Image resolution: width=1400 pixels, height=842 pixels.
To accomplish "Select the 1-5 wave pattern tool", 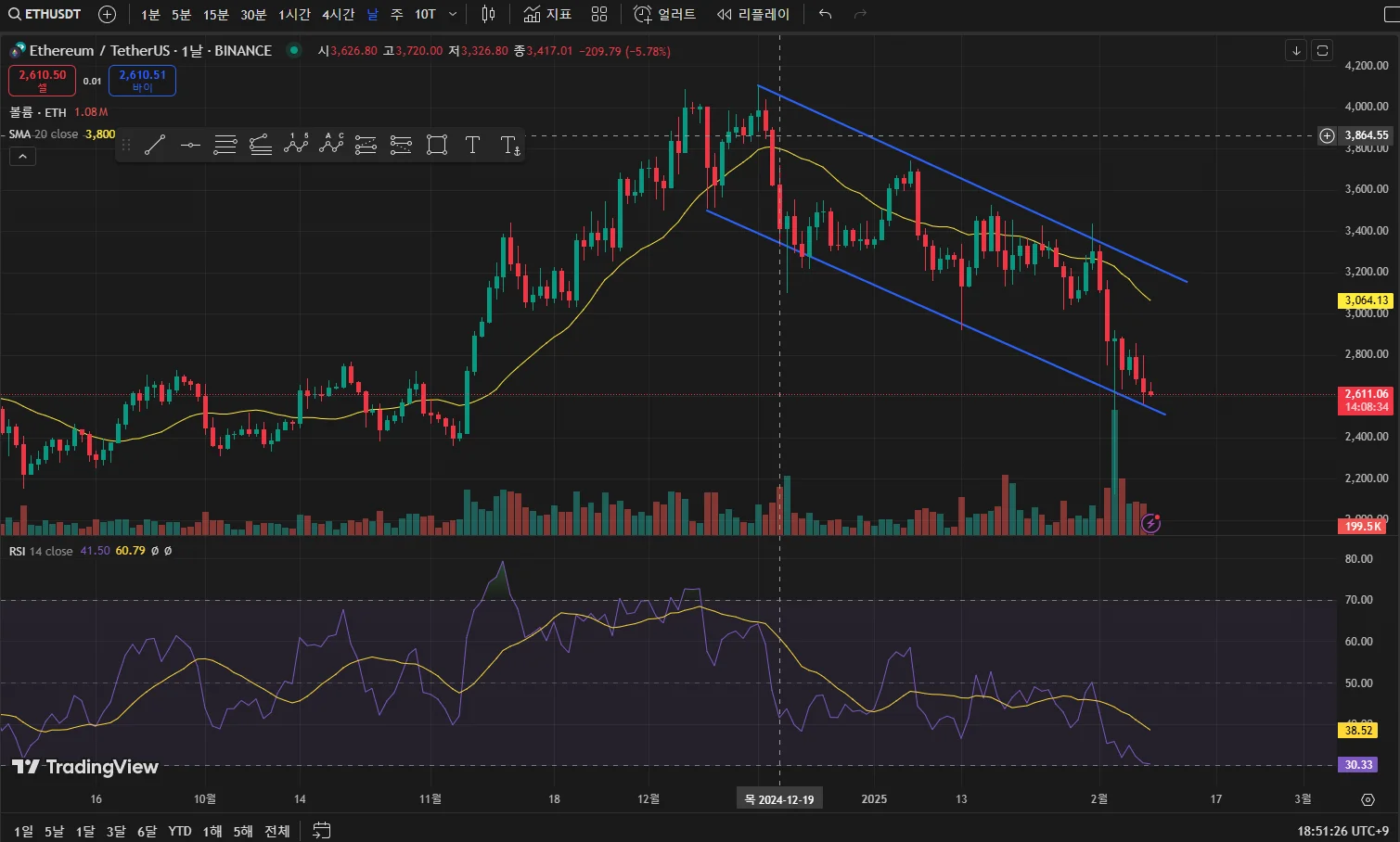I will [x=296, y=145].
